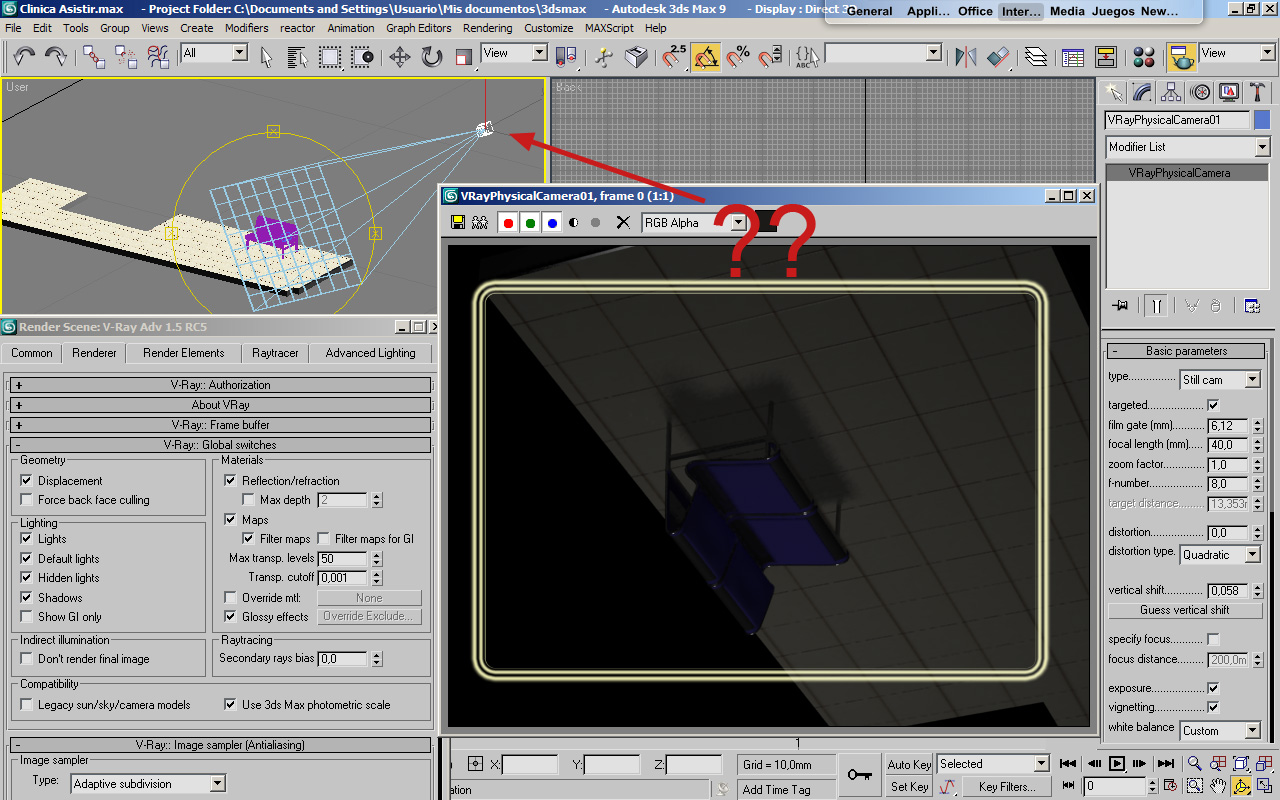1280x800 pixels.
Task: Toggle the Default lights checkbox
Action: [26, 559]
